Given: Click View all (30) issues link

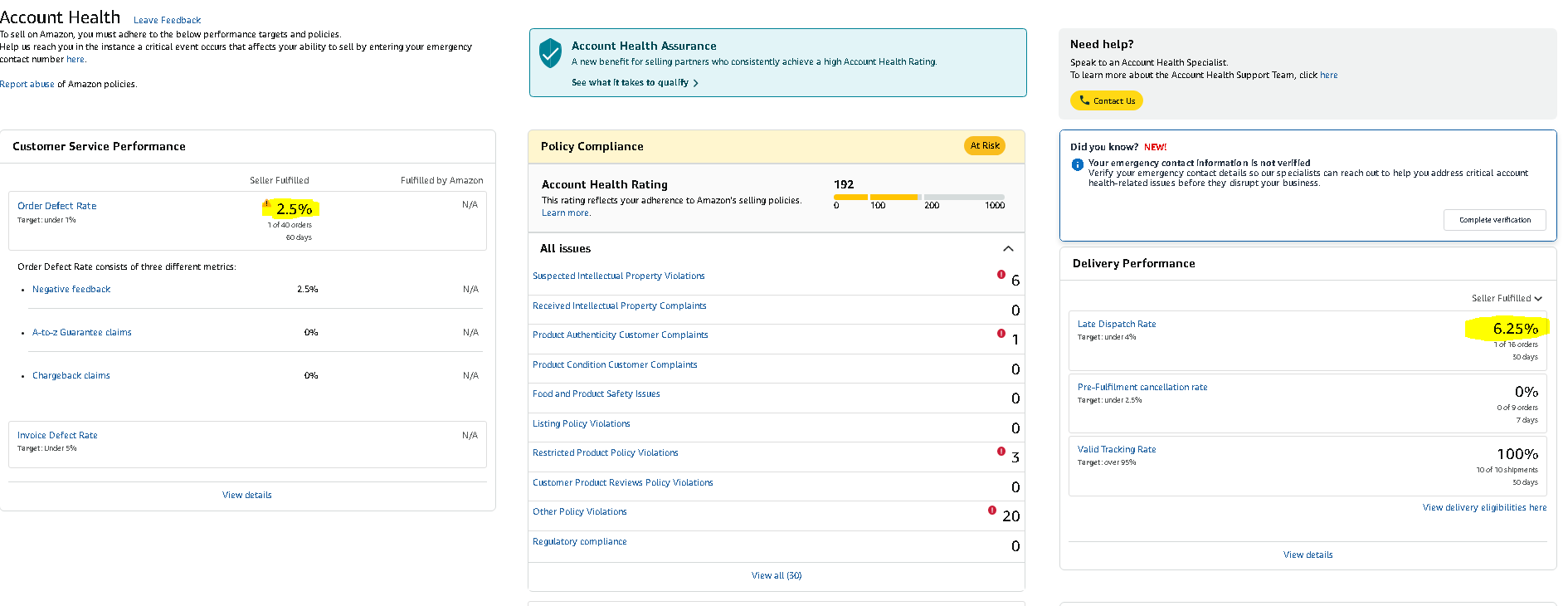Looking at the screenshot, I should point(777,575).
